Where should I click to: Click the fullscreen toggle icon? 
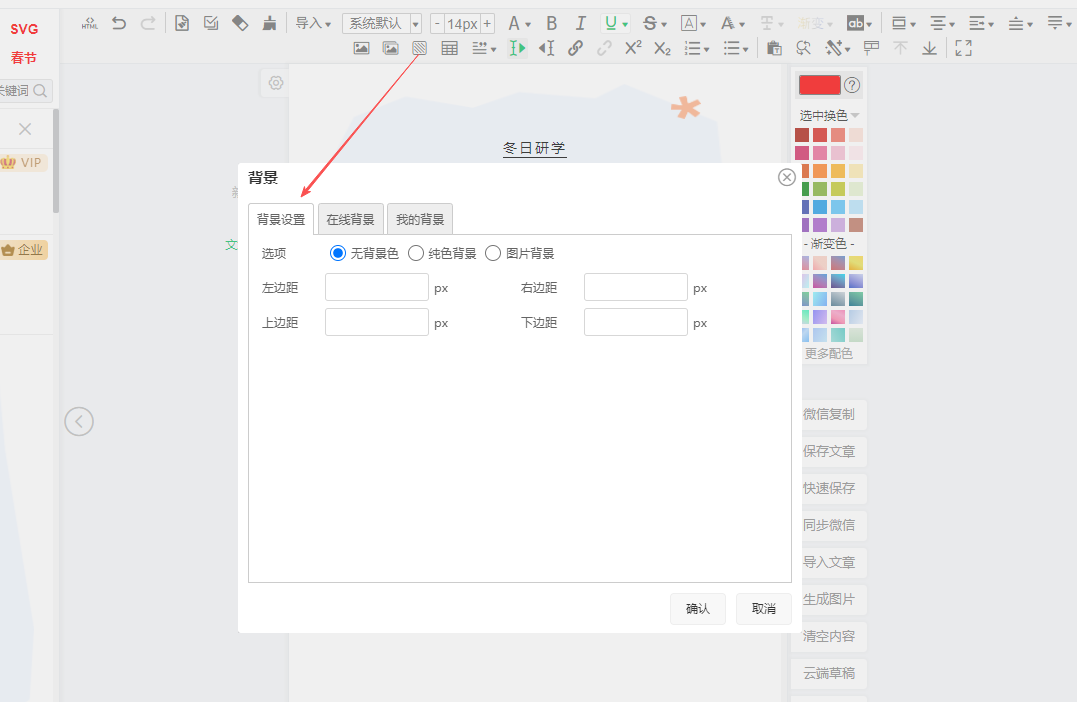tap(964, 48)
